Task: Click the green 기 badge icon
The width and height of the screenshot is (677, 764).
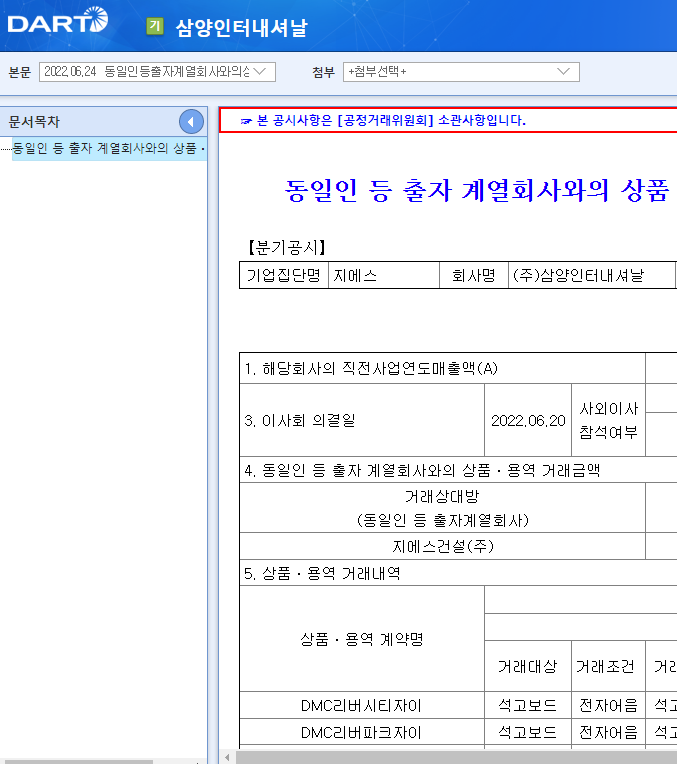Action: tap(155, 26)
